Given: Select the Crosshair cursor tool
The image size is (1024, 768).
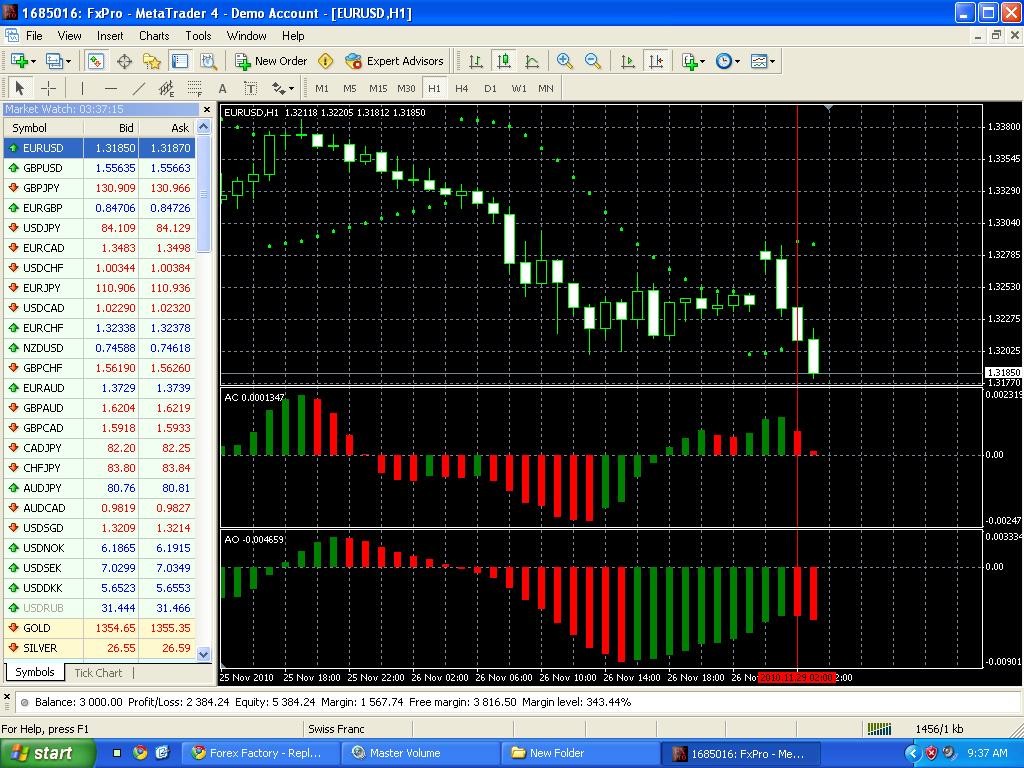Looking at the screenshot, I should [x=48, y=88].
